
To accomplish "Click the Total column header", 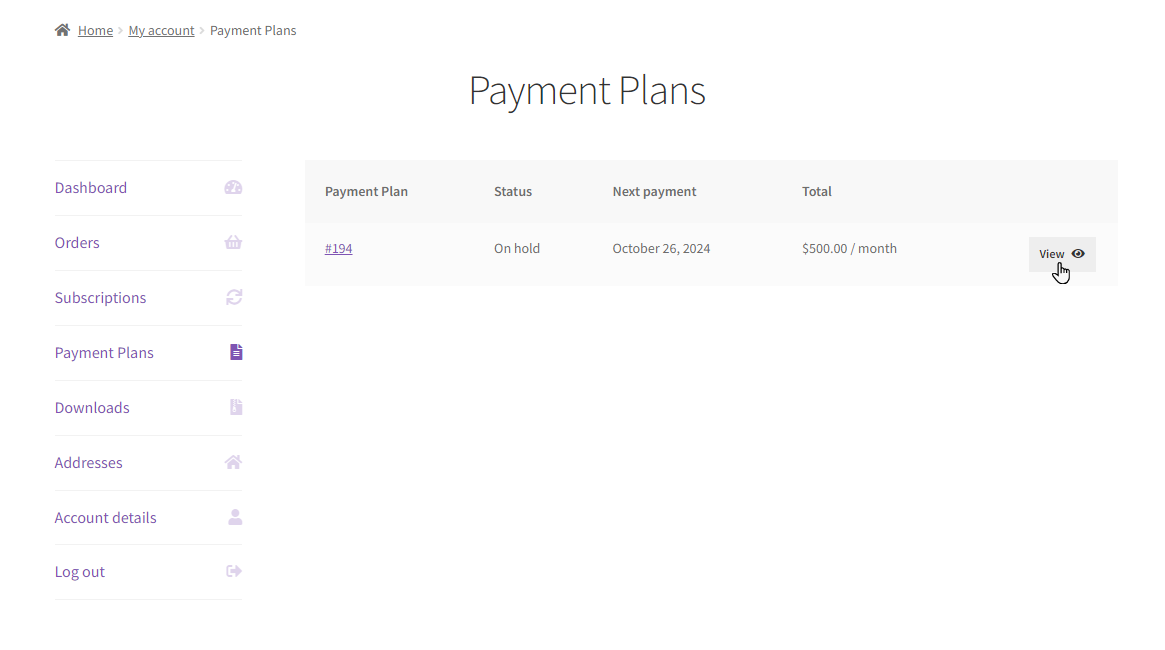I will pos(817,192).
